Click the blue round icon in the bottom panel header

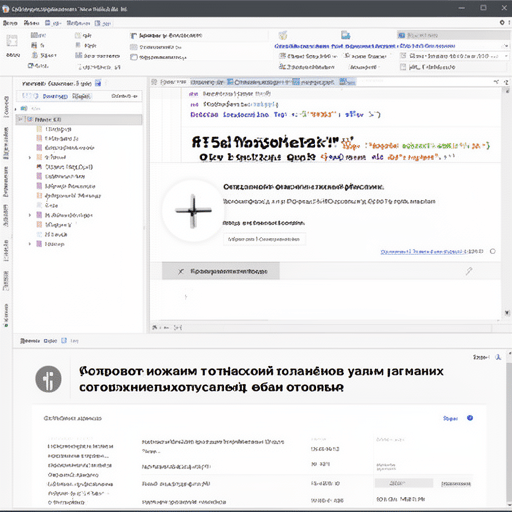point(470,418)
